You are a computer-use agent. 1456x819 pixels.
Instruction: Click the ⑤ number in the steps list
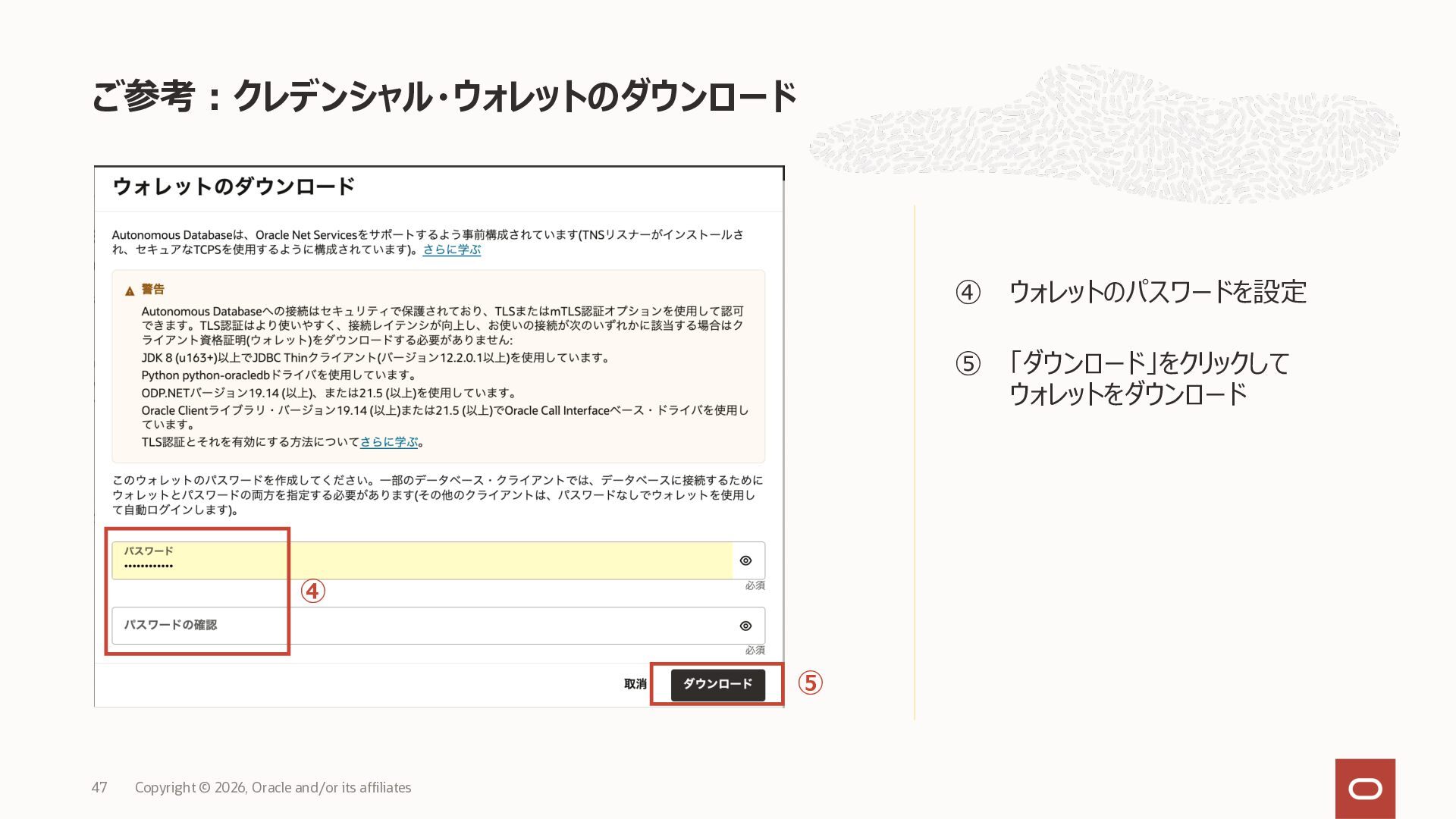(968, 364)
